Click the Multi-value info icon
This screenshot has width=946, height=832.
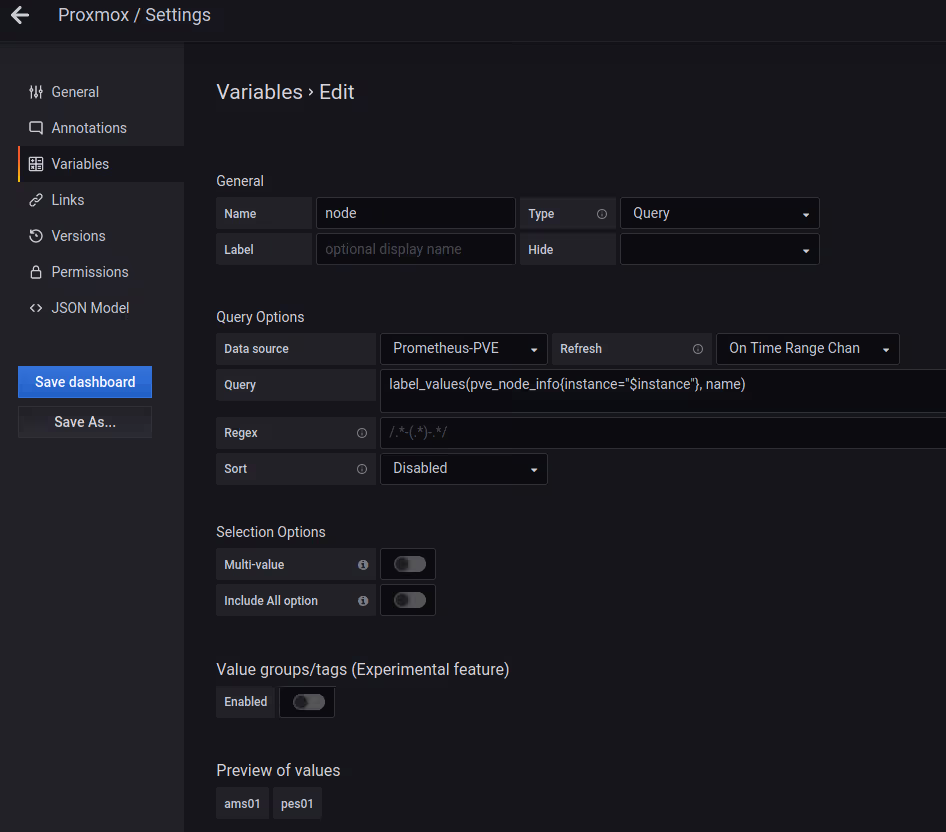click(363, 565)
